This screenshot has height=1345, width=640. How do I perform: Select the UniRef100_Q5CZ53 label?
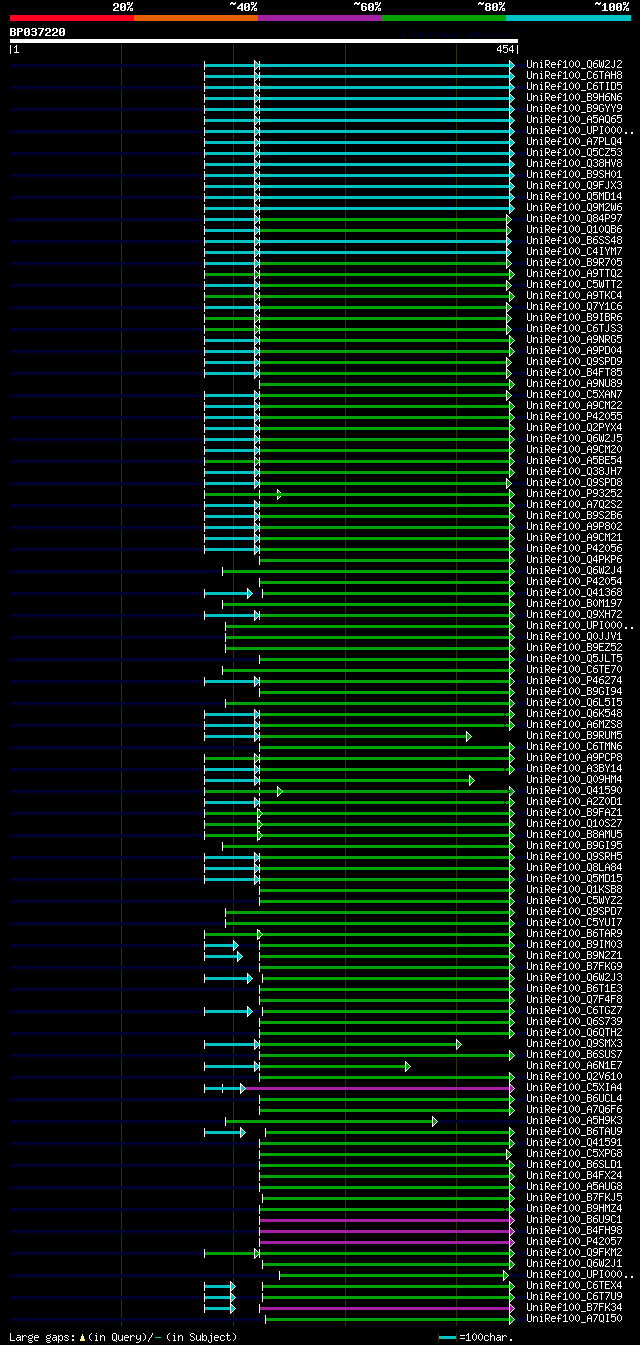coord(574,152)
